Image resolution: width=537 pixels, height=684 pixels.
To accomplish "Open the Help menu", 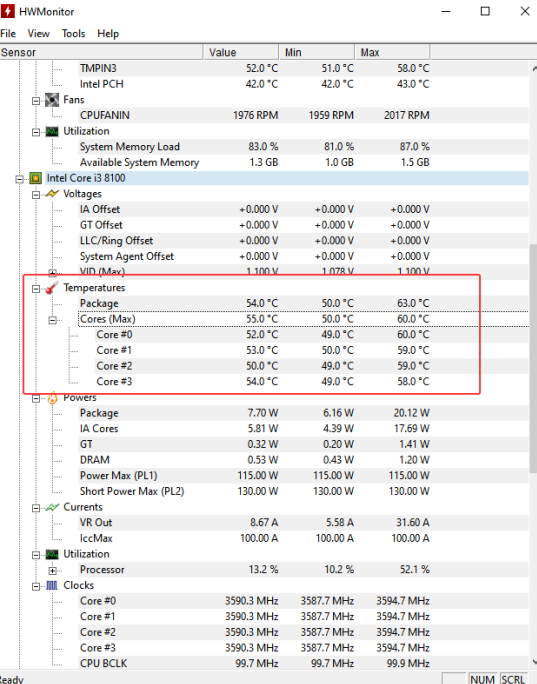I will click(108, 34).
